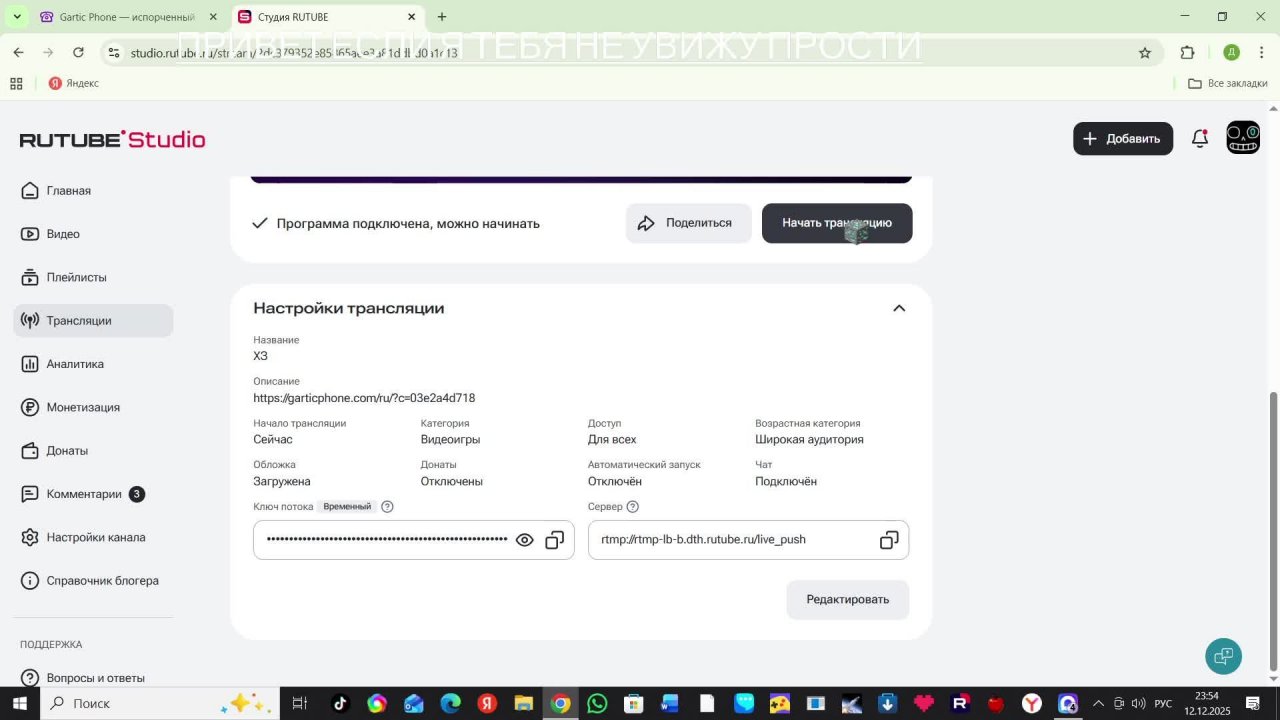The width and height of the screenshot is (1280, 720).
Task: Open the channel avatar menu
Action: [x=1243, y=138]
